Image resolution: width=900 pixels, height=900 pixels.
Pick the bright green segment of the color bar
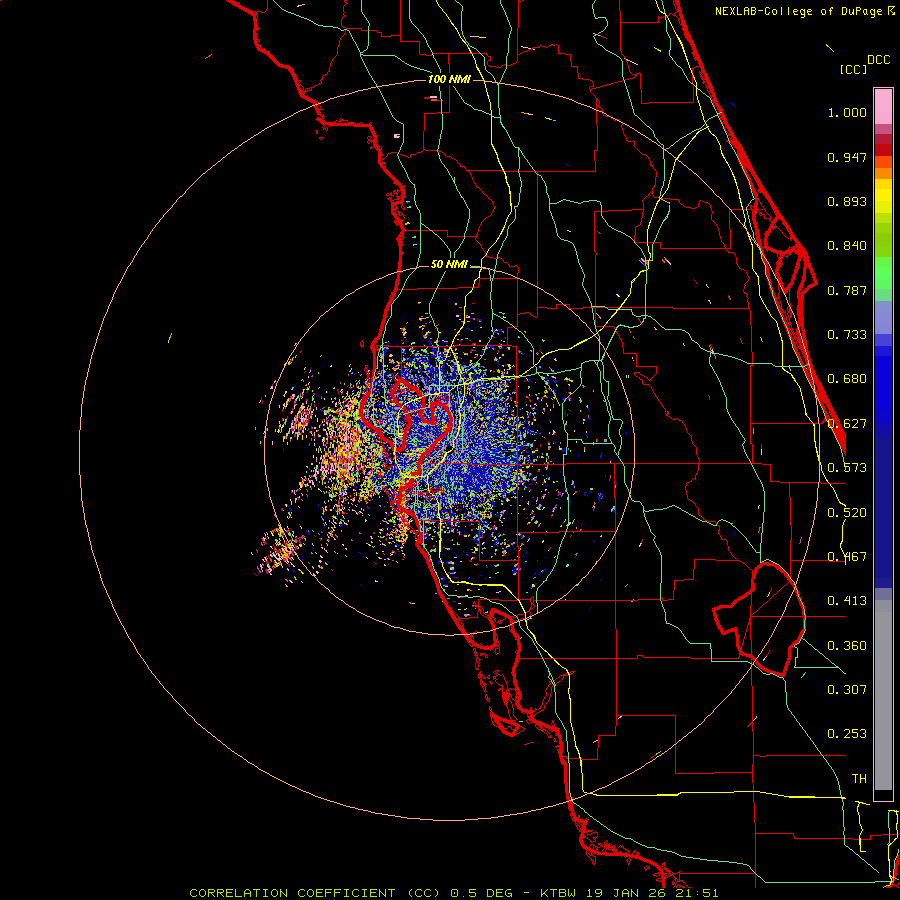coord(883,273)
